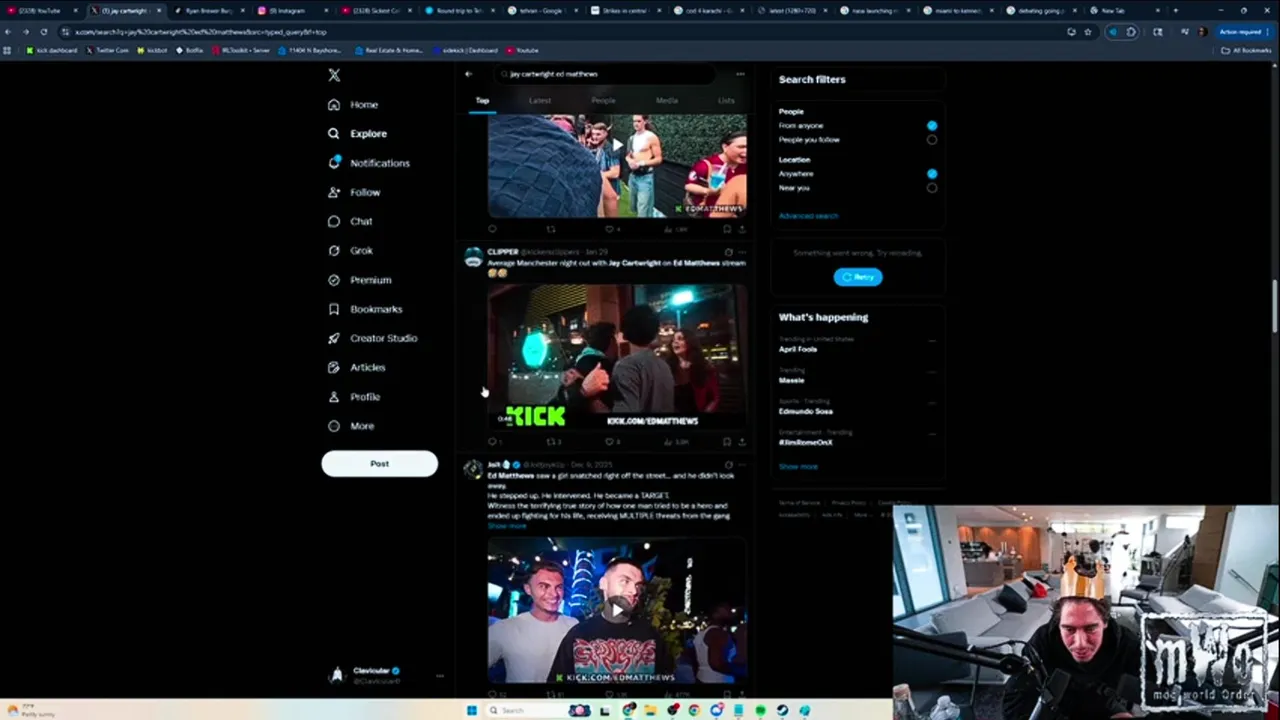Switch to the Media search tab

pos(667,101)
